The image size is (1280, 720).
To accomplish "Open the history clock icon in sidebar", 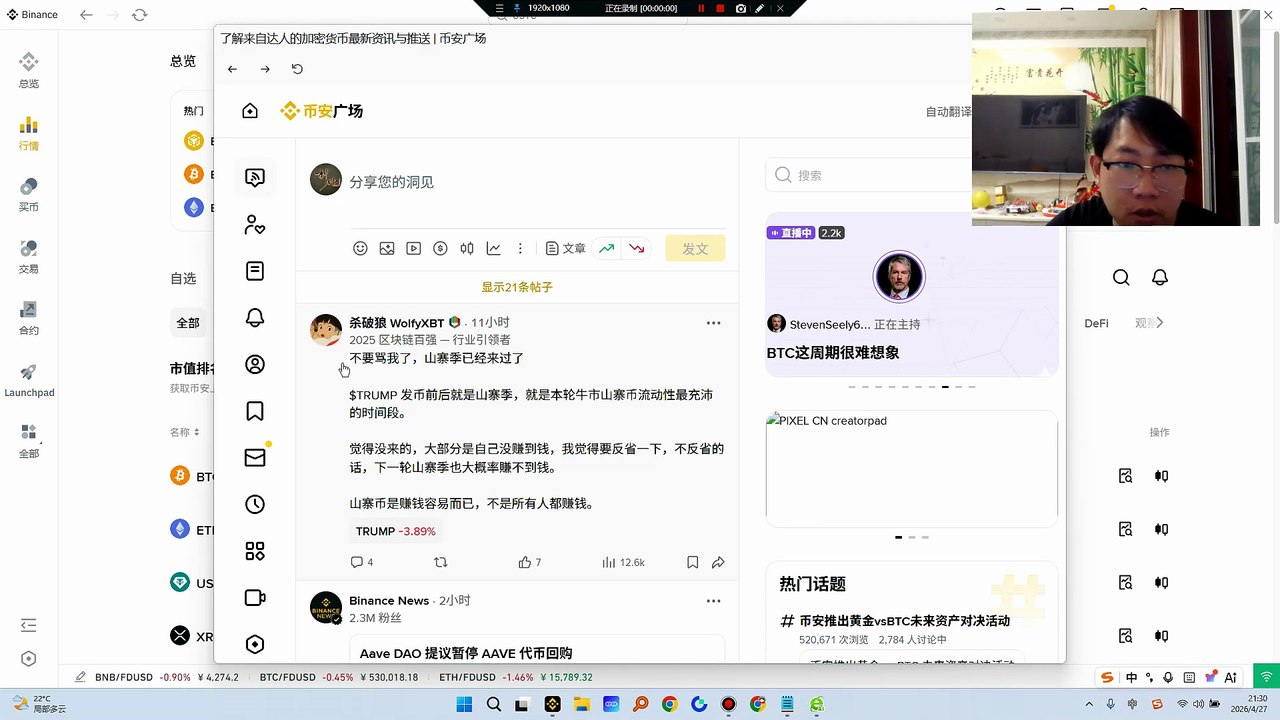I will click(x=255, y=505).
